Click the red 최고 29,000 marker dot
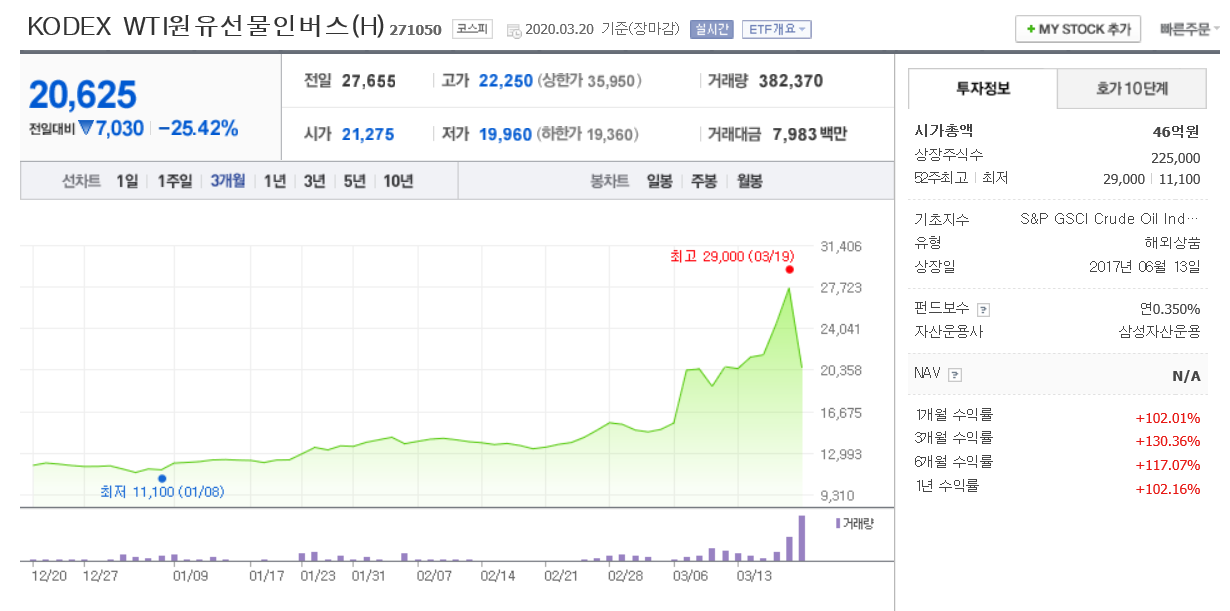Screen dimensions: 1230x611 click(x=789, y=269)
